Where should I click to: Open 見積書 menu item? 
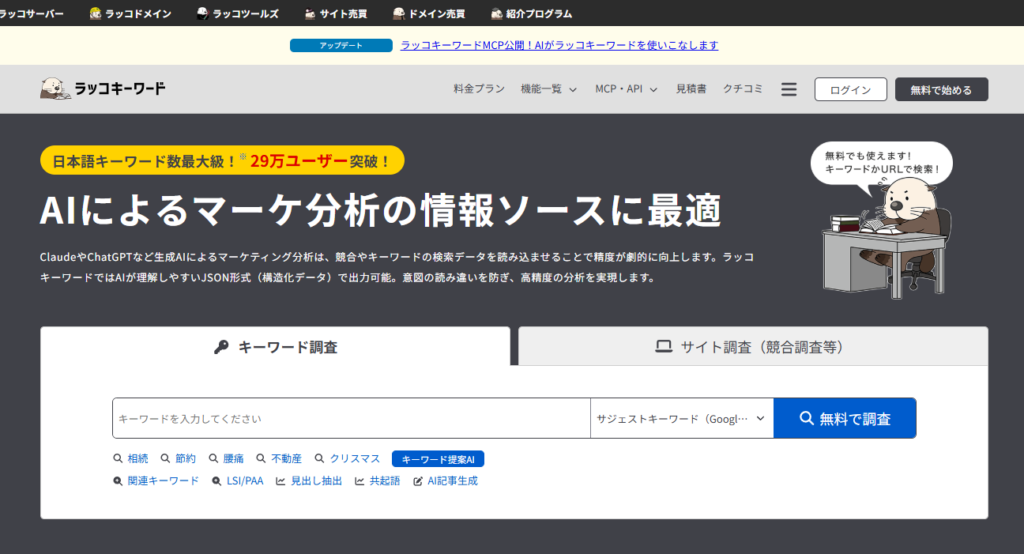[x=691, y=89]
